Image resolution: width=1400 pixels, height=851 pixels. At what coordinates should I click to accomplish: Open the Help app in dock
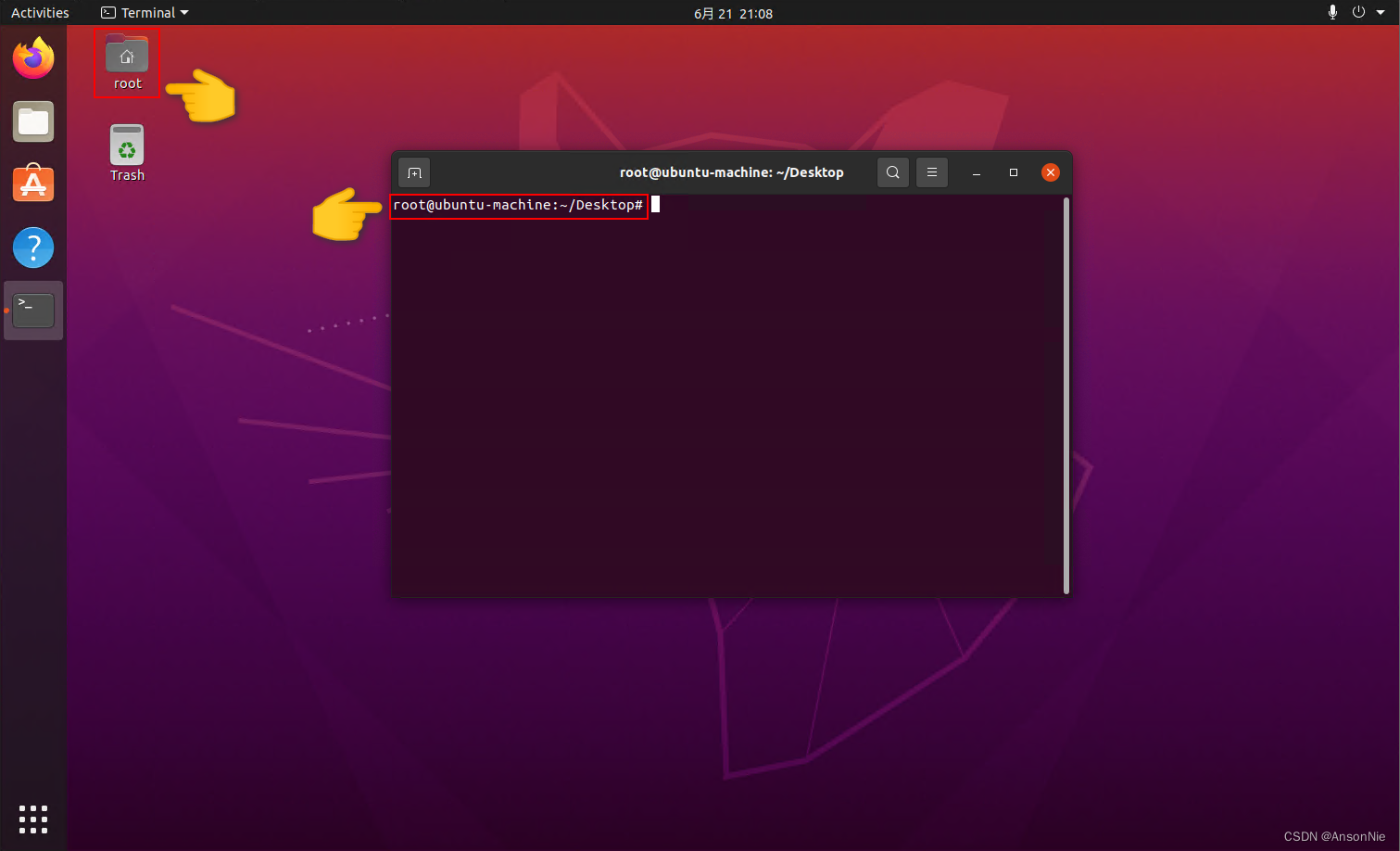[33, 248]
